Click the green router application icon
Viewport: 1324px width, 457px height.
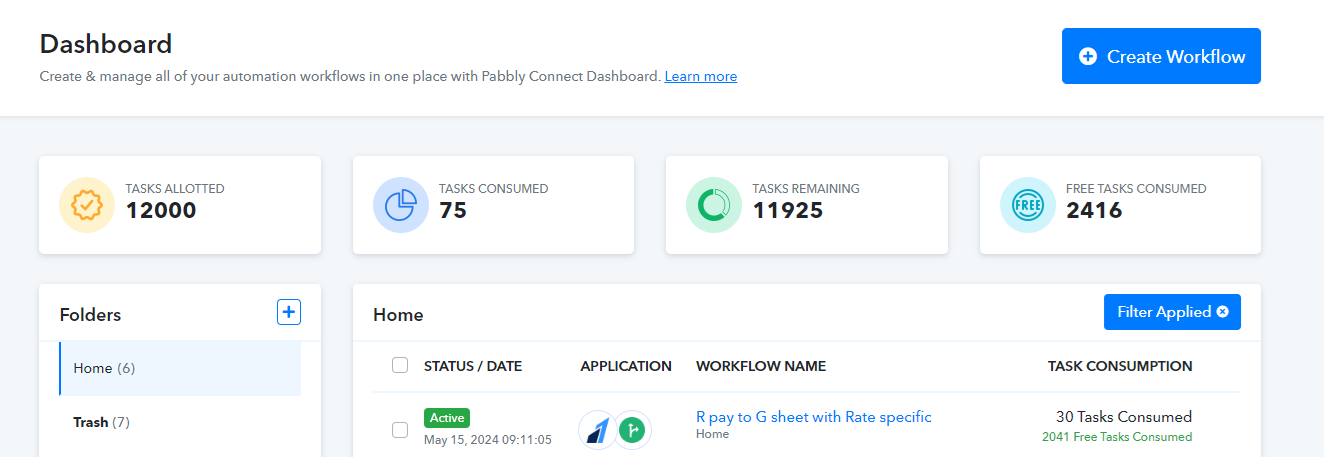632,430
